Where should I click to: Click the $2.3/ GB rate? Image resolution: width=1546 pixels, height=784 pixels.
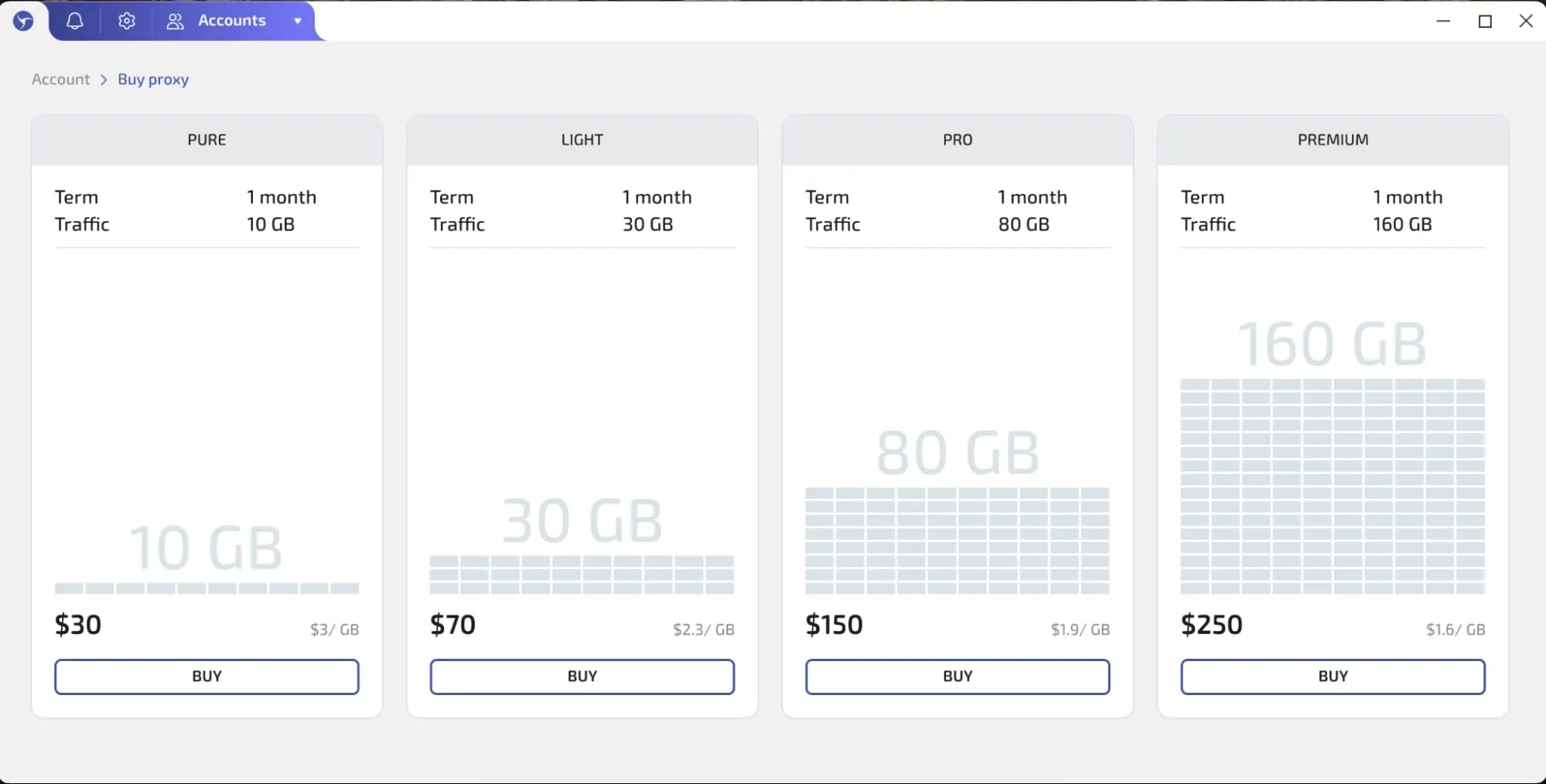(x=704, y=629)
